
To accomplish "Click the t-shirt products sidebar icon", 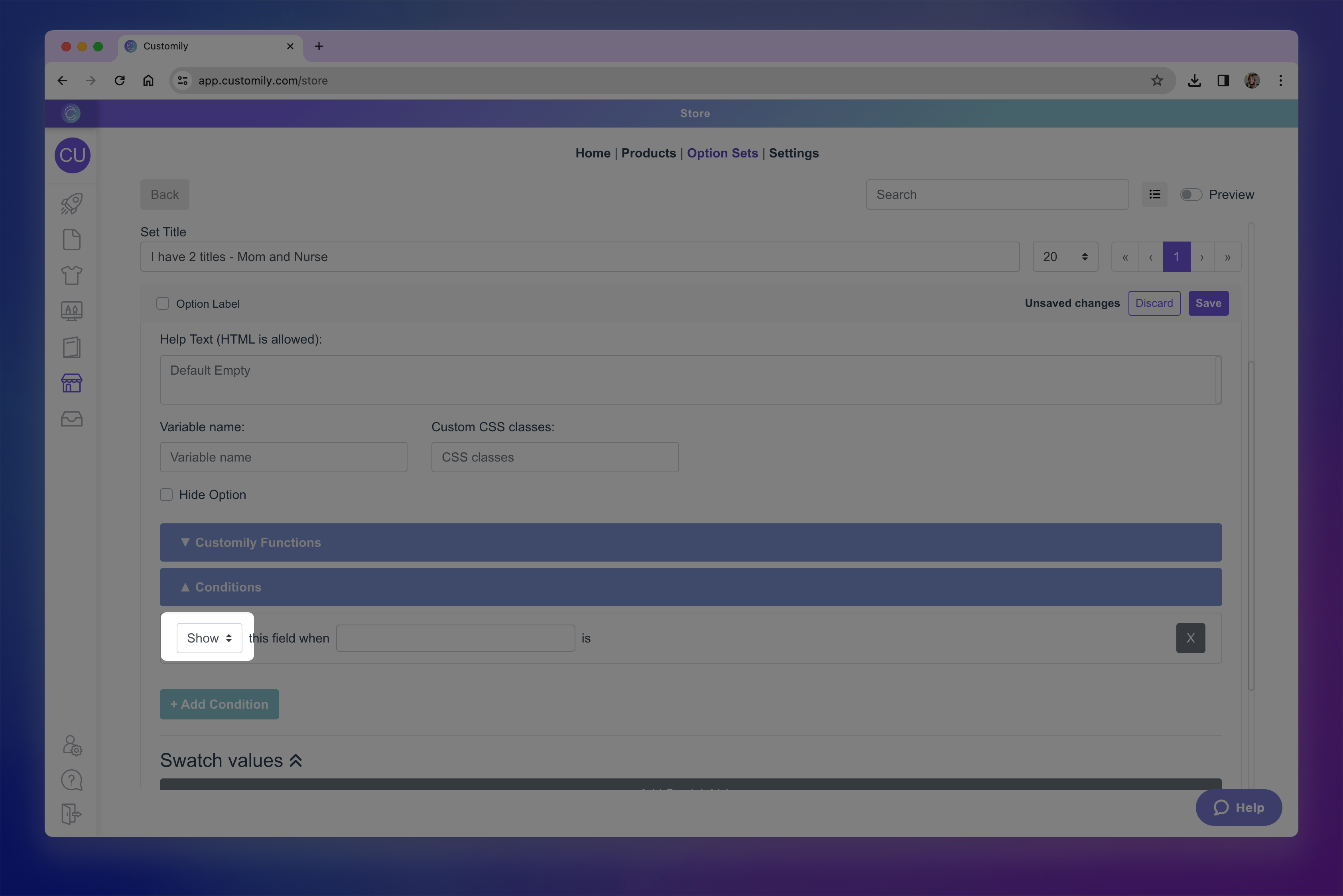I will click(x=71, y=275).
